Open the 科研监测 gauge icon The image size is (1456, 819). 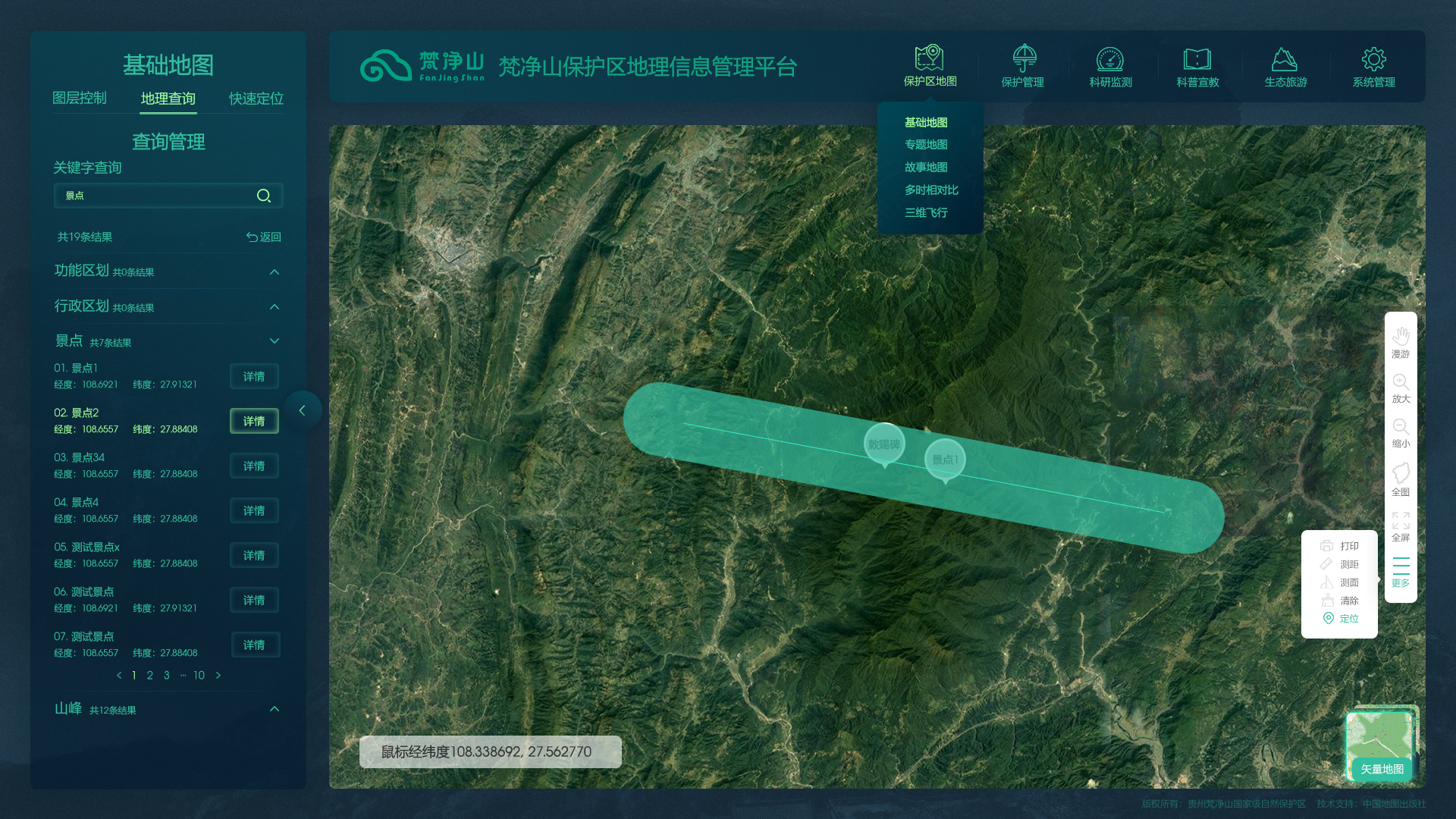coord(1110,60)
